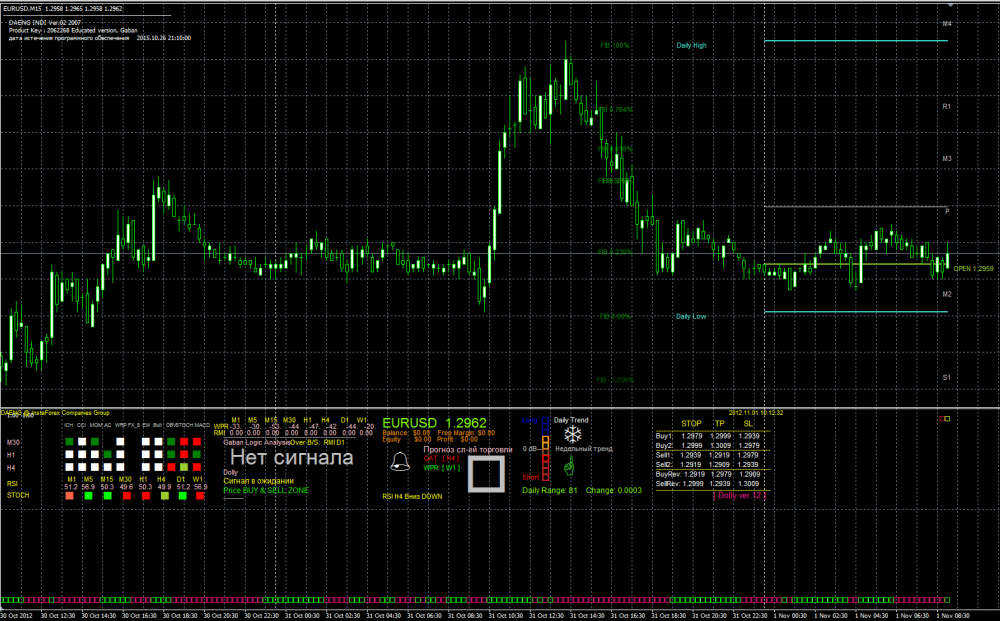Click the 'FIB 100%' label
This screenshot has width=1000, height=621.
(x=615, y=46)
